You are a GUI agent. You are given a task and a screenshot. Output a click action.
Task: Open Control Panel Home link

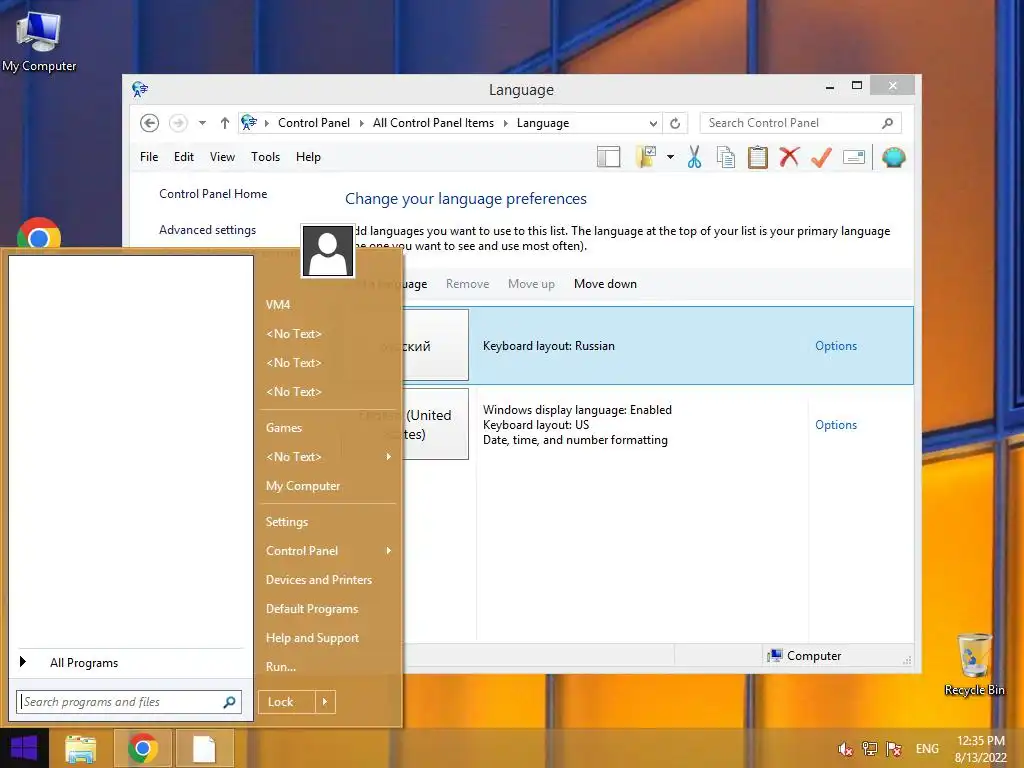coord(213,194)
